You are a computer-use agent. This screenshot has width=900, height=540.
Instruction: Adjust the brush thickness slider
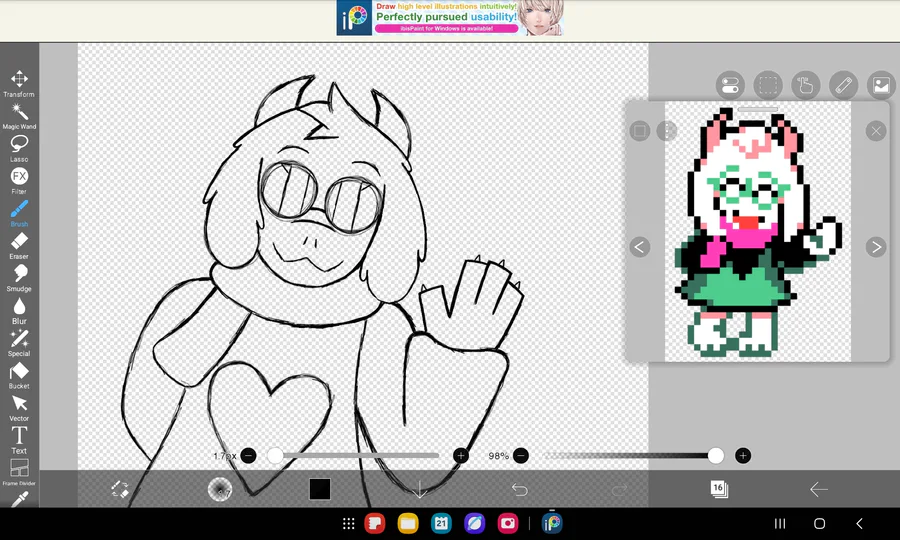point(354,456)
